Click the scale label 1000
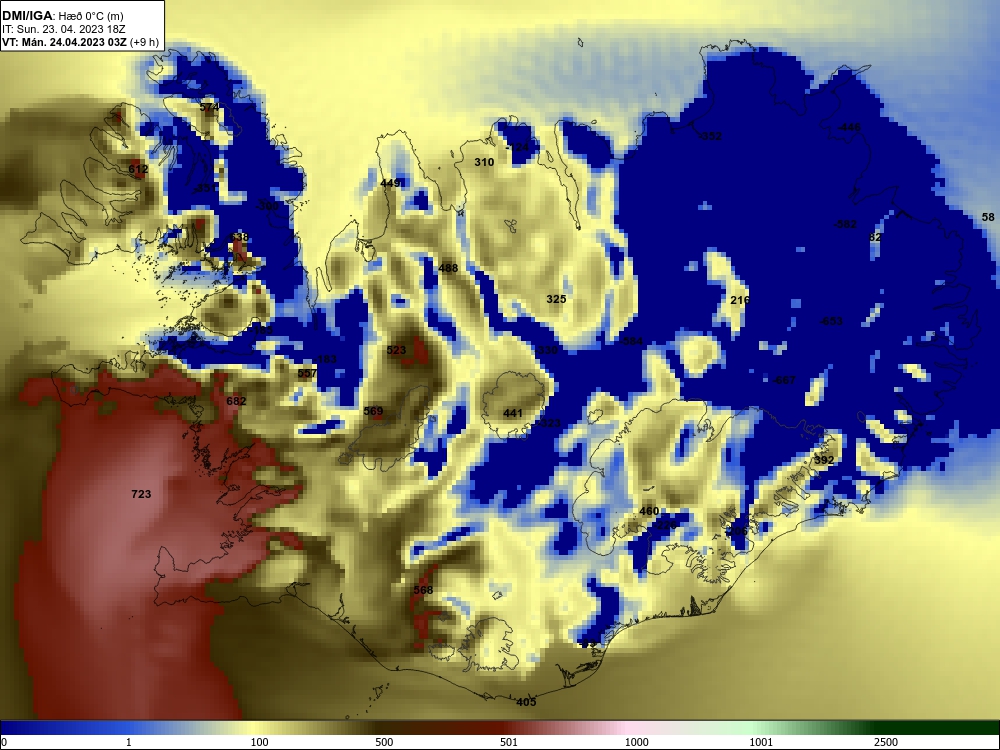The height and width of the screenshot is (750, 1000). click(636, 742)
